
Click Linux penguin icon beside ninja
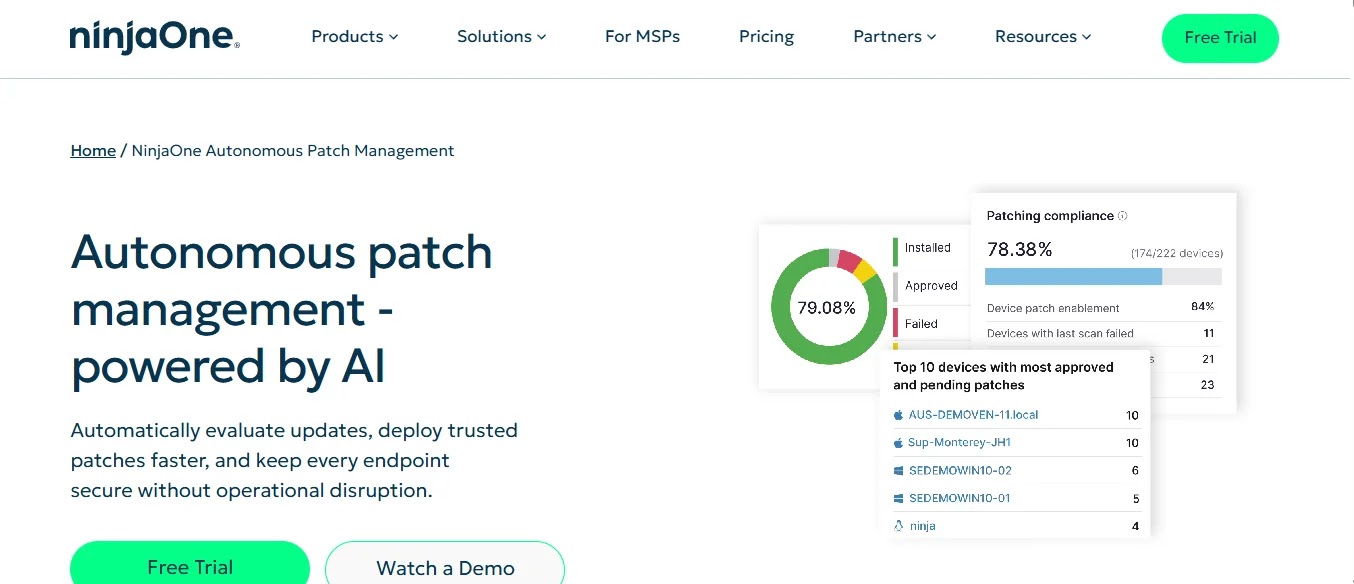click(x=898, y=526)
